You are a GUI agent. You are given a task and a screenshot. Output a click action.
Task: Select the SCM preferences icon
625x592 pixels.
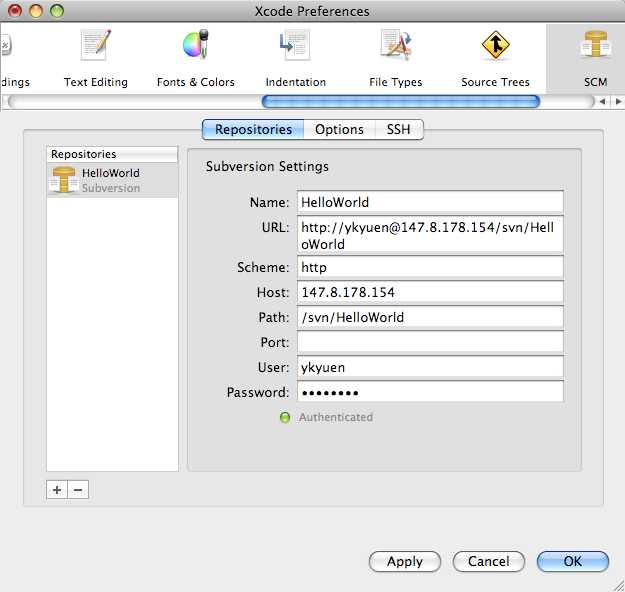click(597, 57)
